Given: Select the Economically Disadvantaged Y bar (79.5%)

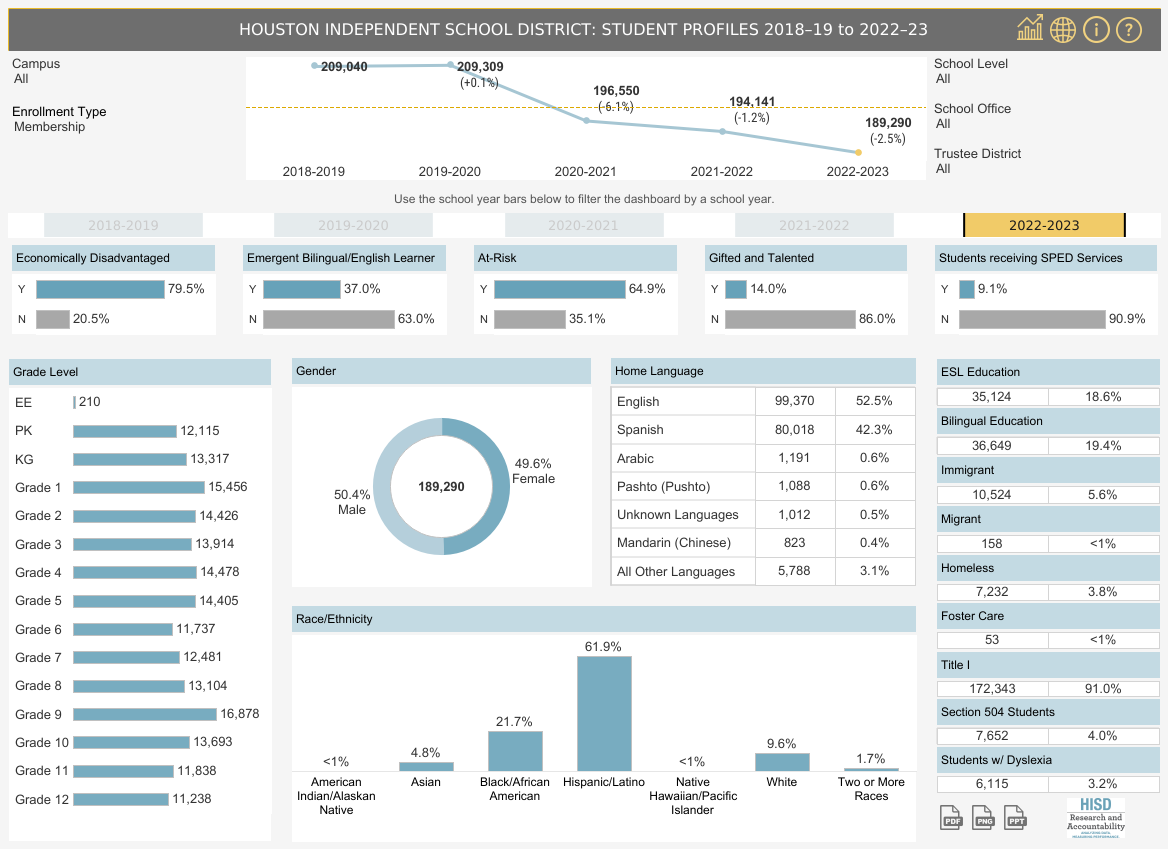Looking at the screenshot, I should tap(100, 289).
